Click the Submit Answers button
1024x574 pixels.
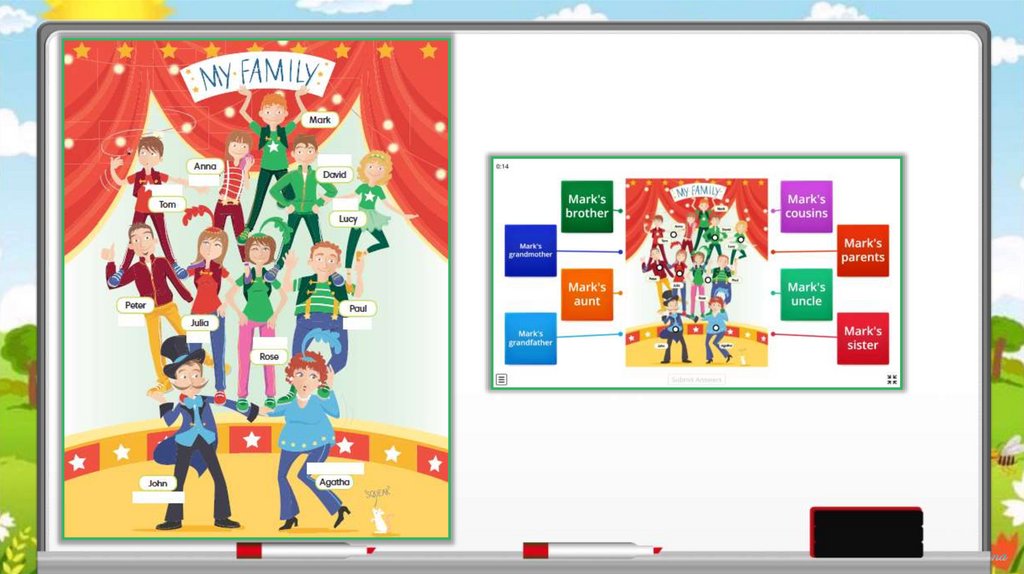[696, 379]
